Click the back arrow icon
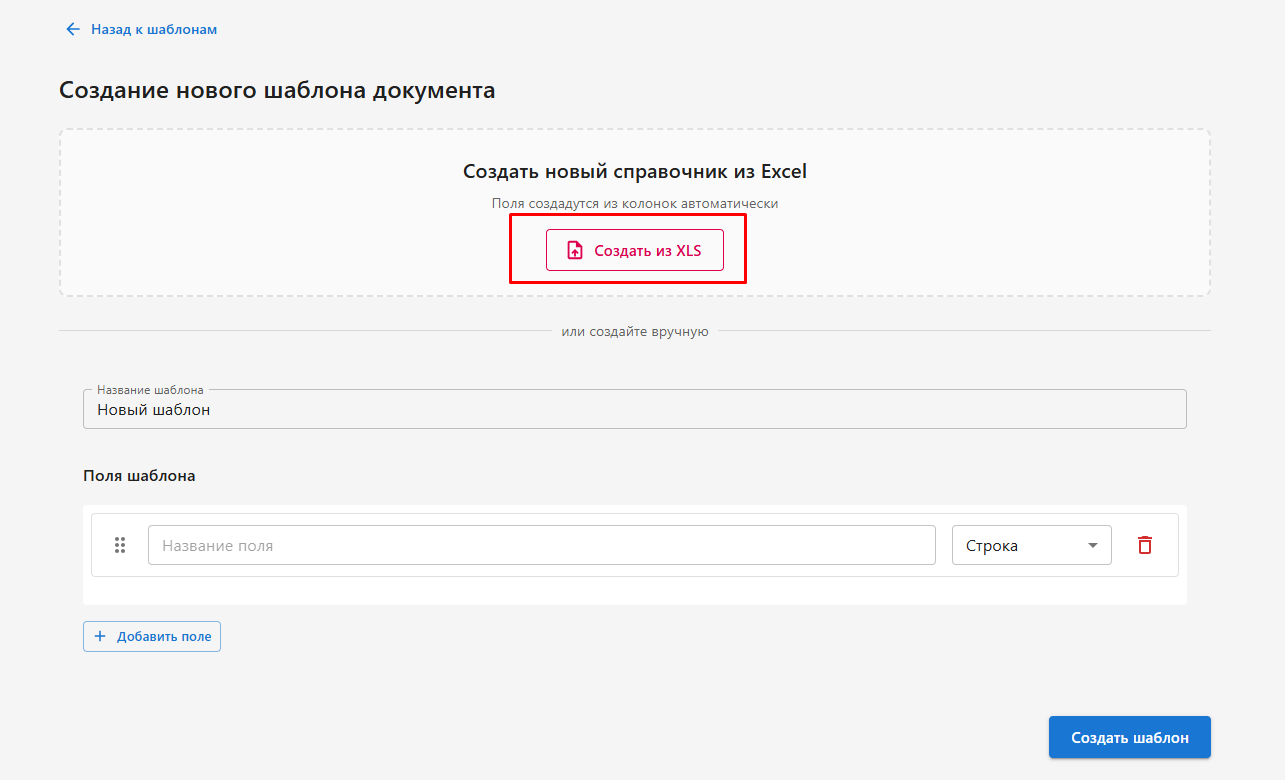Image resolution: width=1285 pixels, height=780 pixels. click(72, 30)
